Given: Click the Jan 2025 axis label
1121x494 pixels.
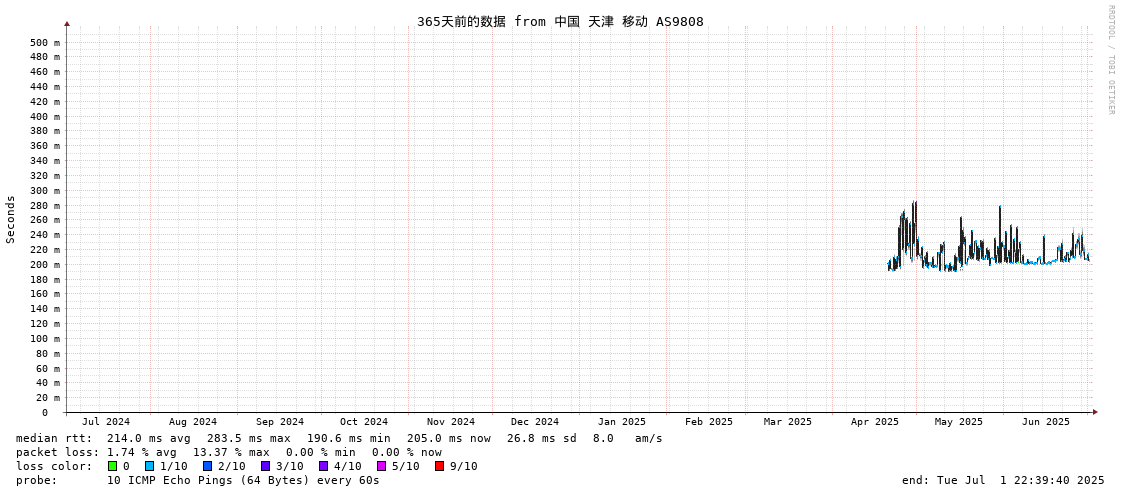Looking at the screenshot, I should [x=622, y=422].
